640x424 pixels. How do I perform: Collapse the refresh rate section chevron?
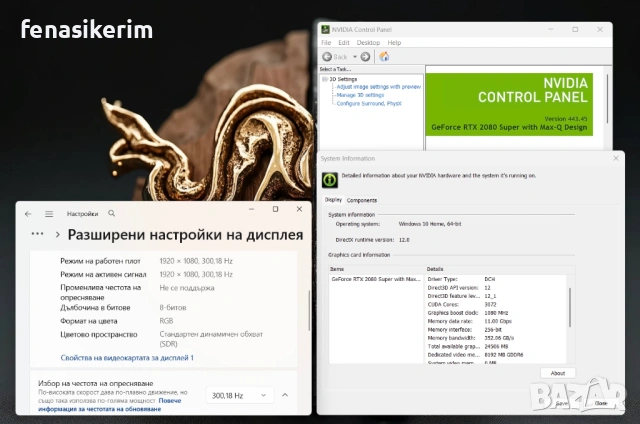point(285,395)
